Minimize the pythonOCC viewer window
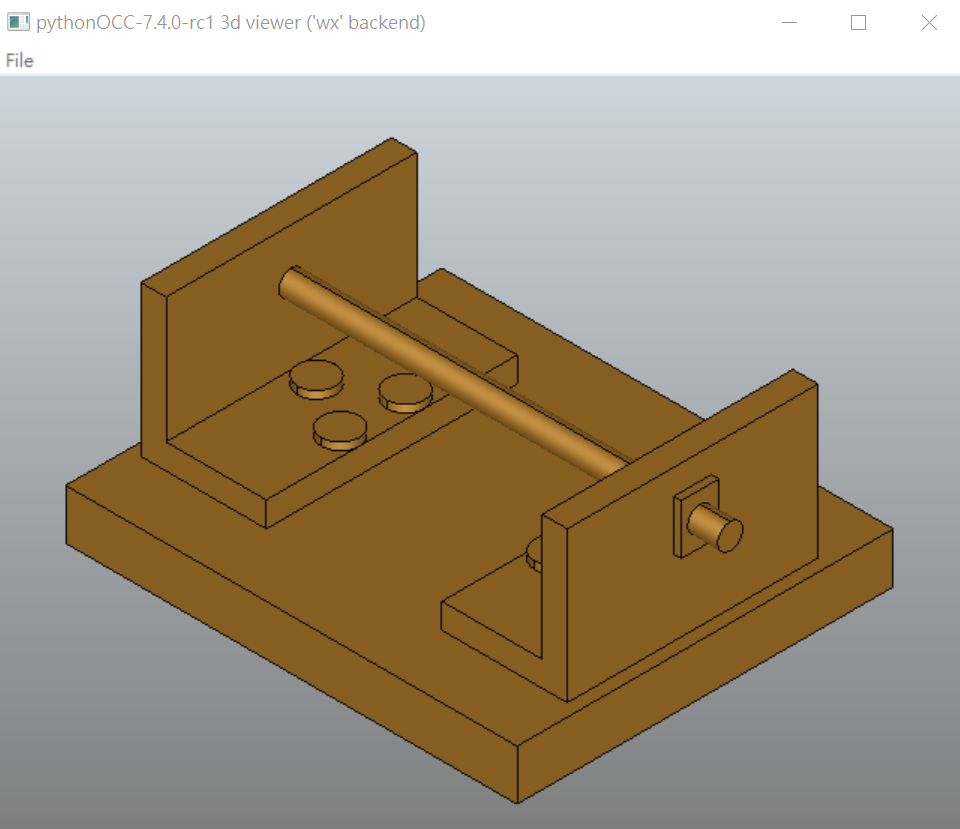This screenshot has height=829, width=960. [789, 23]
